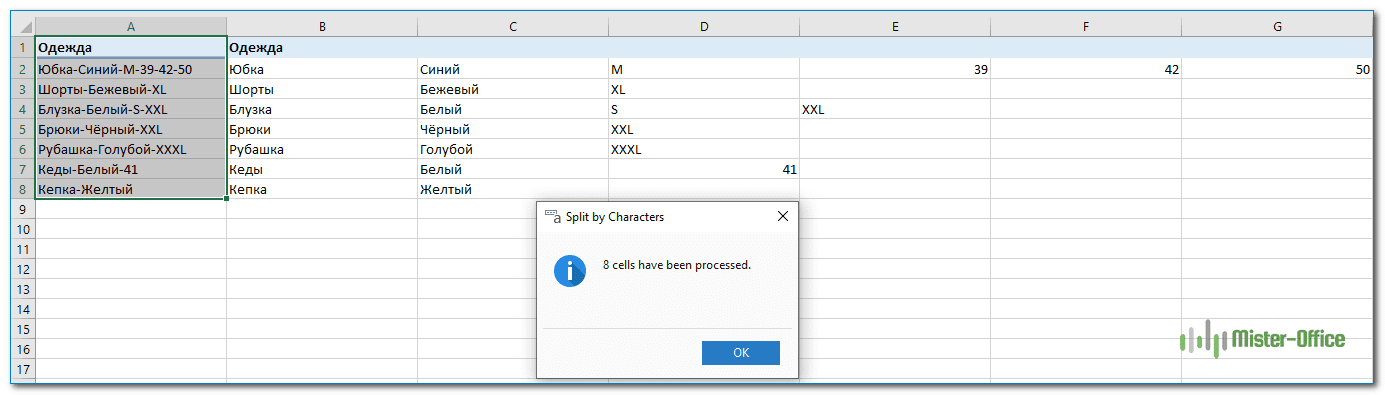
Task: Select row 12 header
Action: point(23,269)
